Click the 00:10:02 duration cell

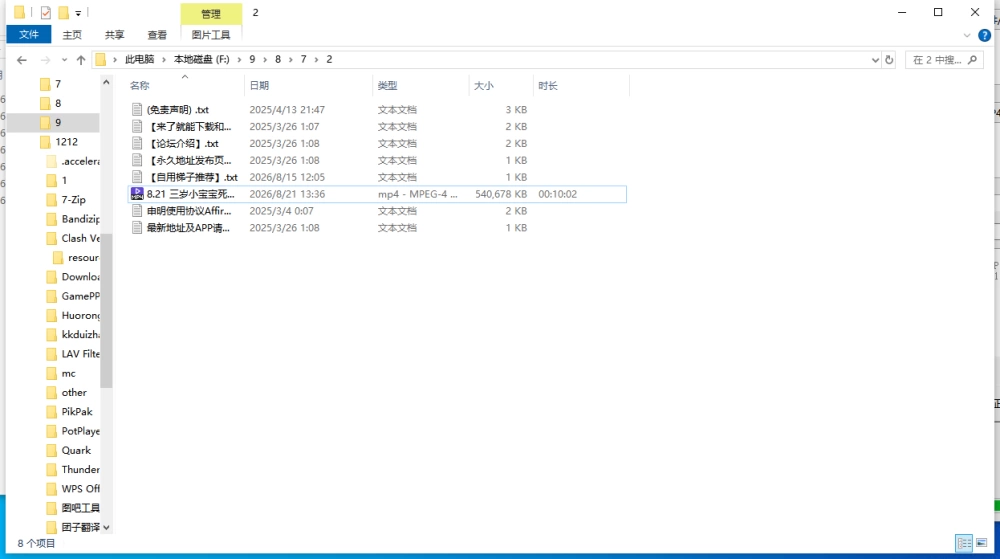[x=557, y=194]
